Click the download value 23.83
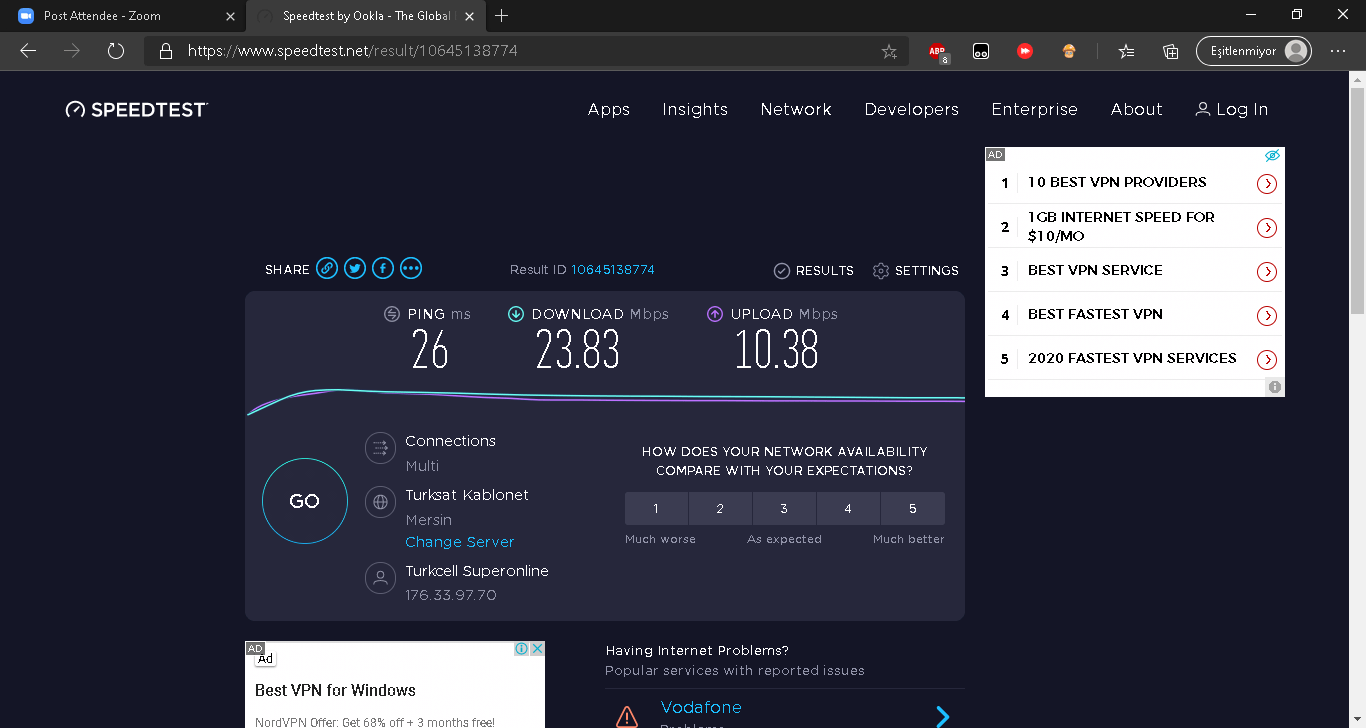The height and width of the screenshot is (728, 1366). click(x=578, y=350)
